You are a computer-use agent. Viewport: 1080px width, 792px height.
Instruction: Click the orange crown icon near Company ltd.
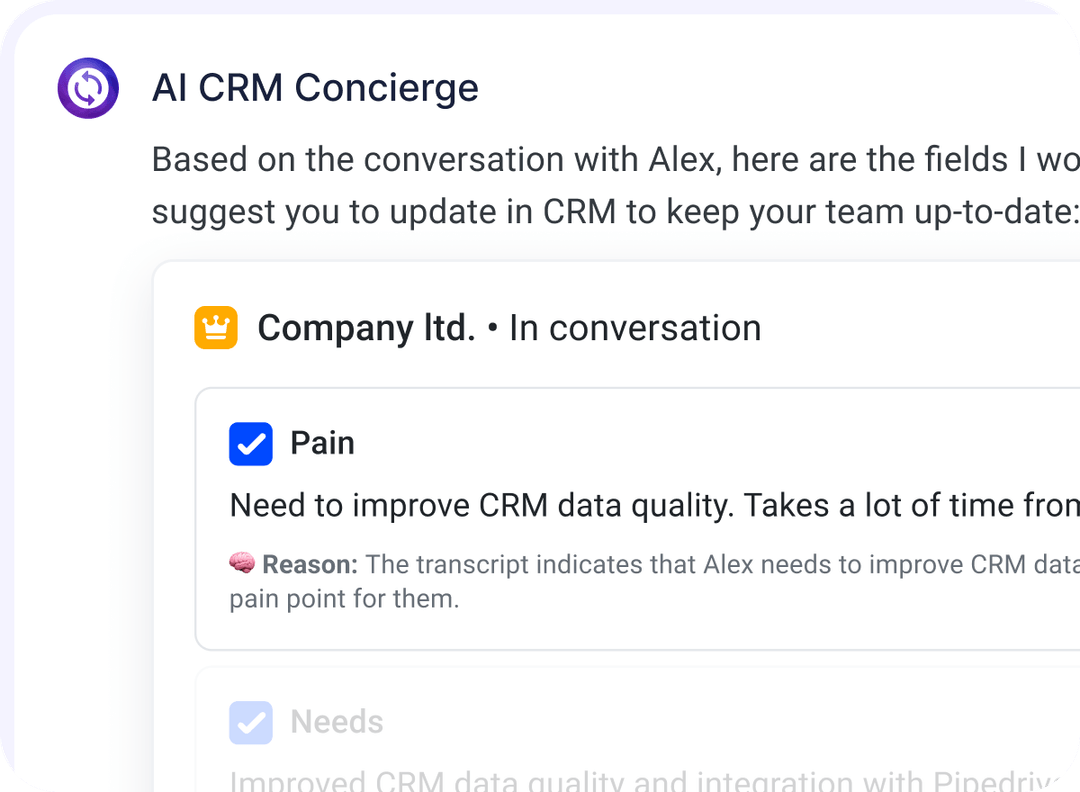(x=216, y=327)
